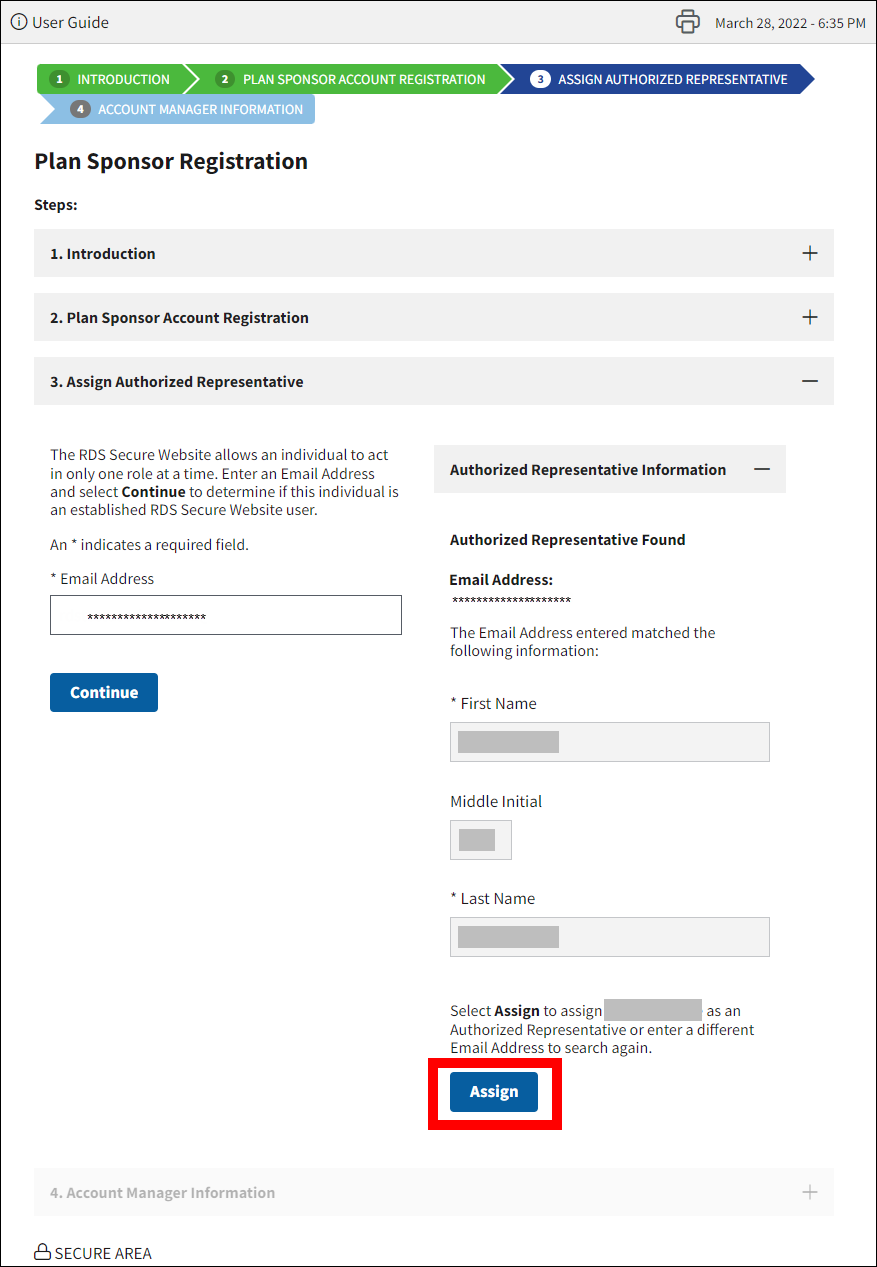Viewport: 877px width, 1267px height.
Task: Open the User Guide info icon
Action: point(19,22)
